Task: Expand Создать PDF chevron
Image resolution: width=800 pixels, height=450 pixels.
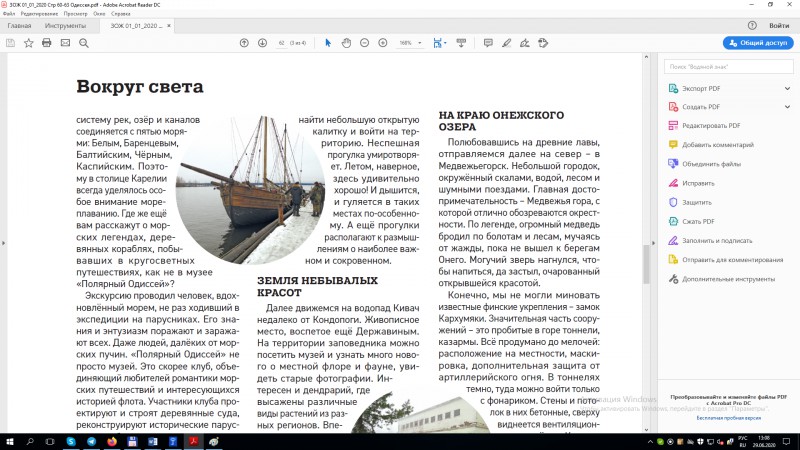Action: 787,107
